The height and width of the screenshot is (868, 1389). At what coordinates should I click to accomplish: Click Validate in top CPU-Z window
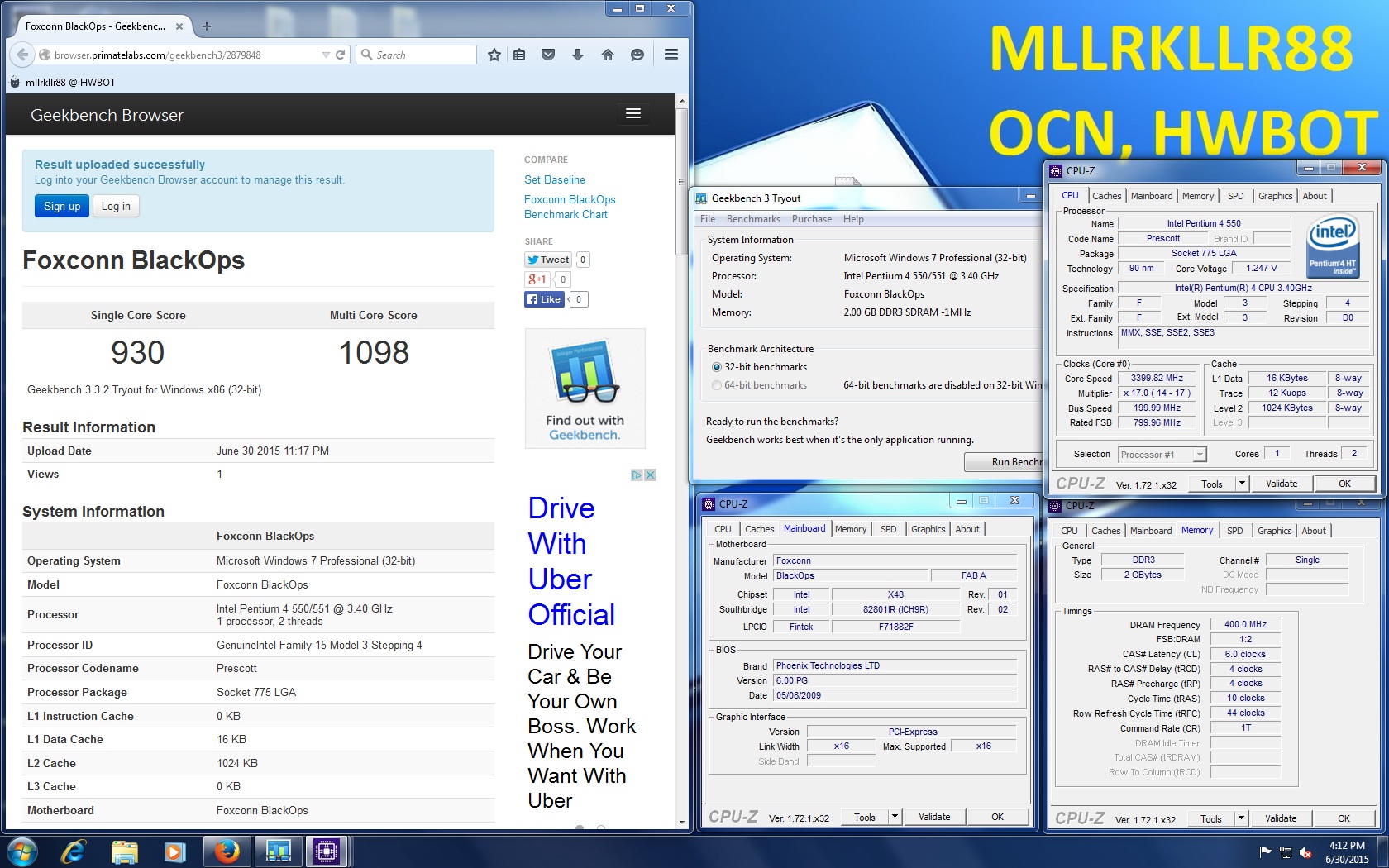(x=1282, y=484)
